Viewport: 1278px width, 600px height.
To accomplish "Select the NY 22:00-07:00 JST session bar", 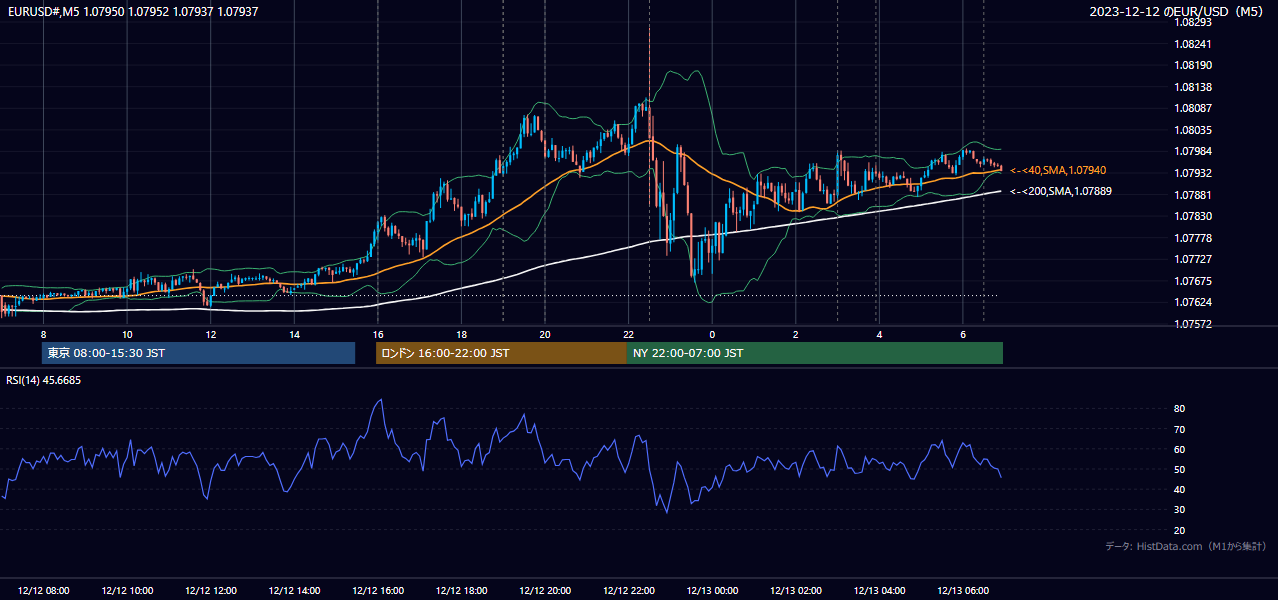I will 815,353.
